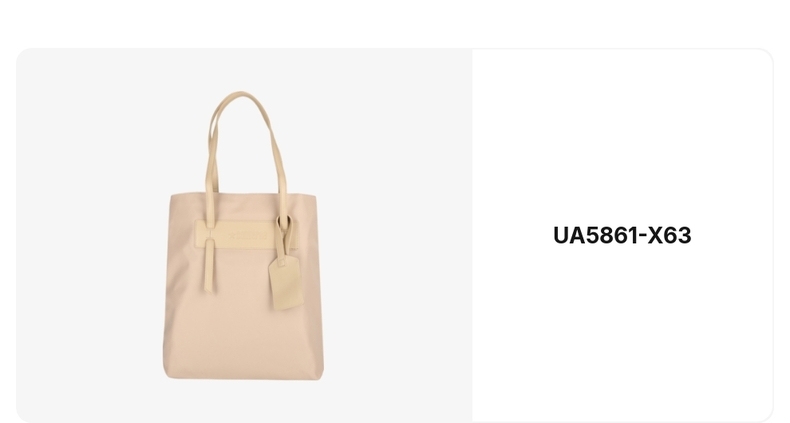Viewport: 790px width, 423px height.
Task: Click the metal ring holding the tag
Action: [284, 222]
